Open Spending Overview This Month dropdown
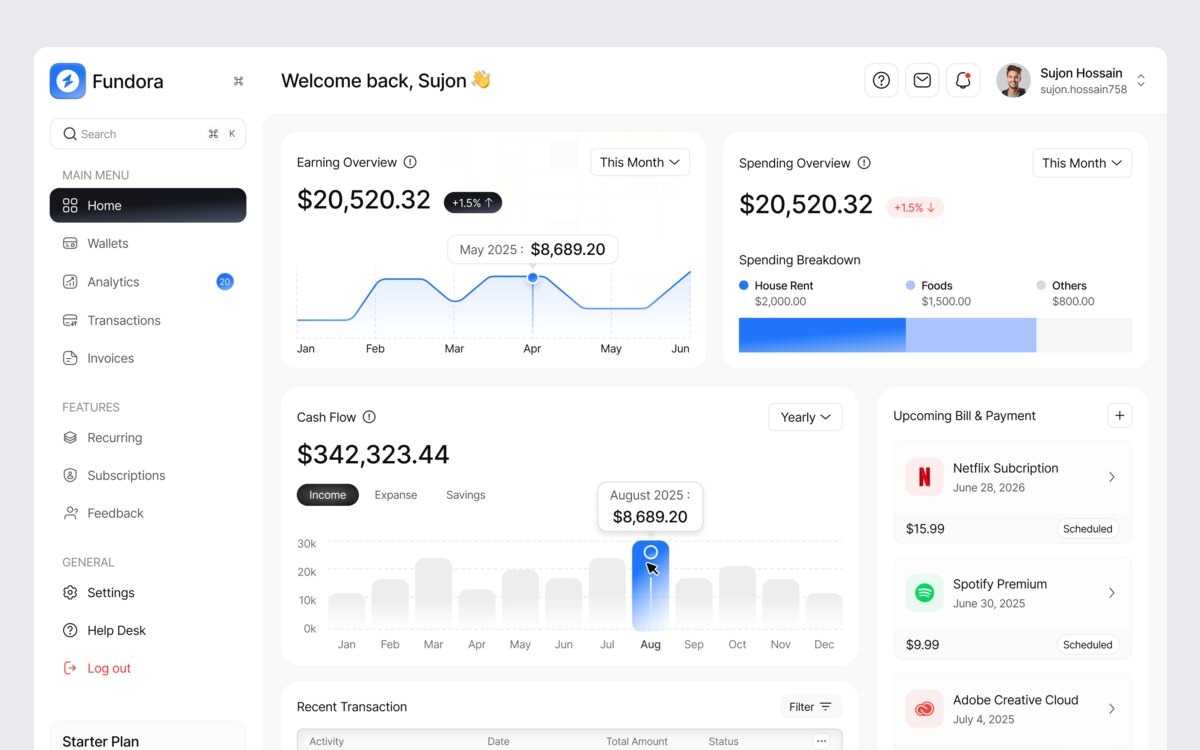The width and height of the screenshot is (1200, 750). [1082, 163]
